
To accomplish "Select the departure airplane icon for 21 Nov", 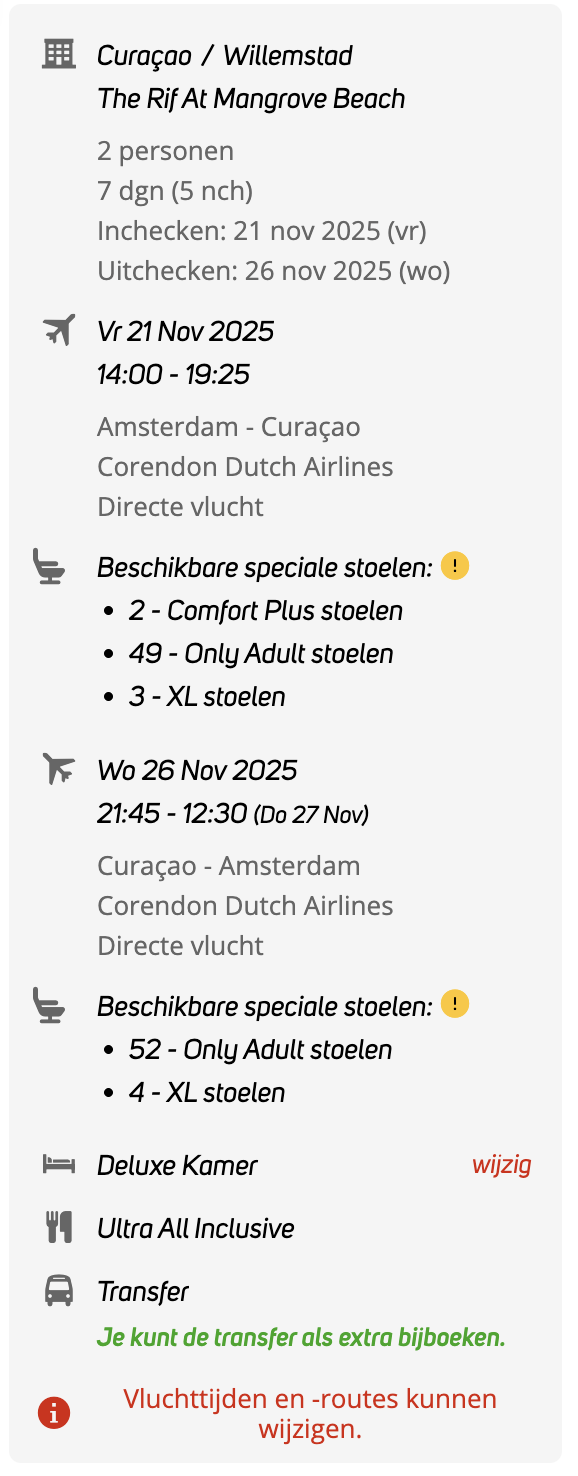I will 58,327.
